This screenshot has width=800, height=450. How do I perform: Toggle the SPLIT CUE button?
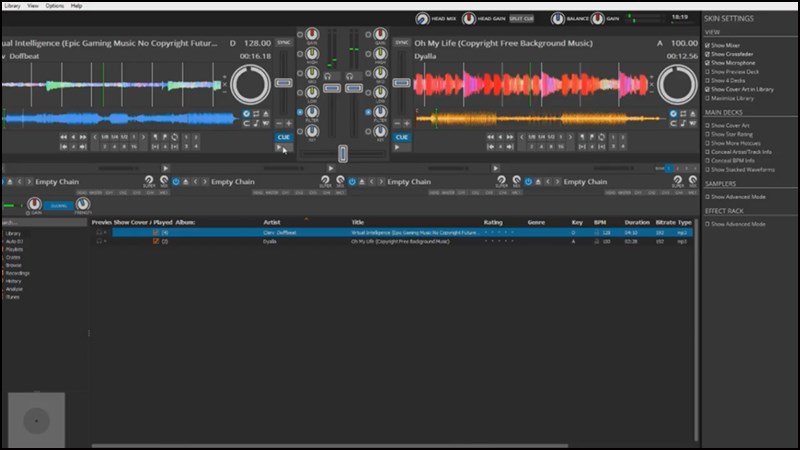click(521, 18)
